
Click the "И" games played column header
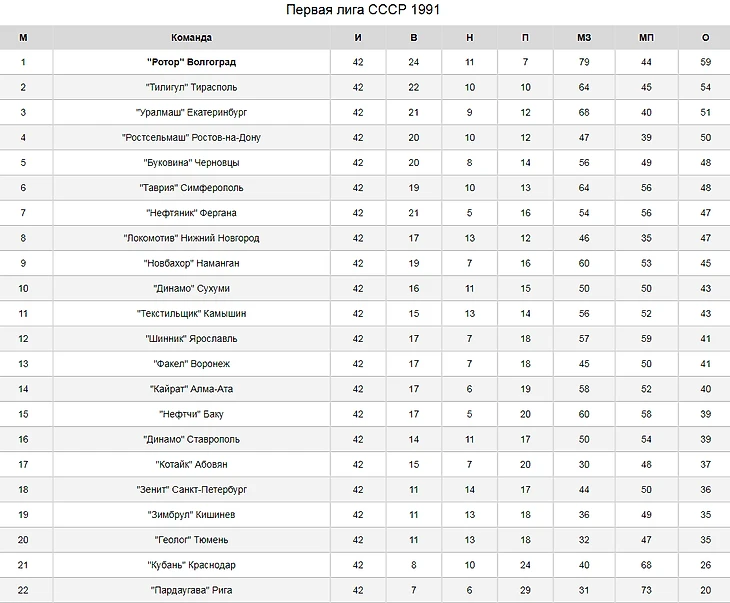(x=358, y=38)
